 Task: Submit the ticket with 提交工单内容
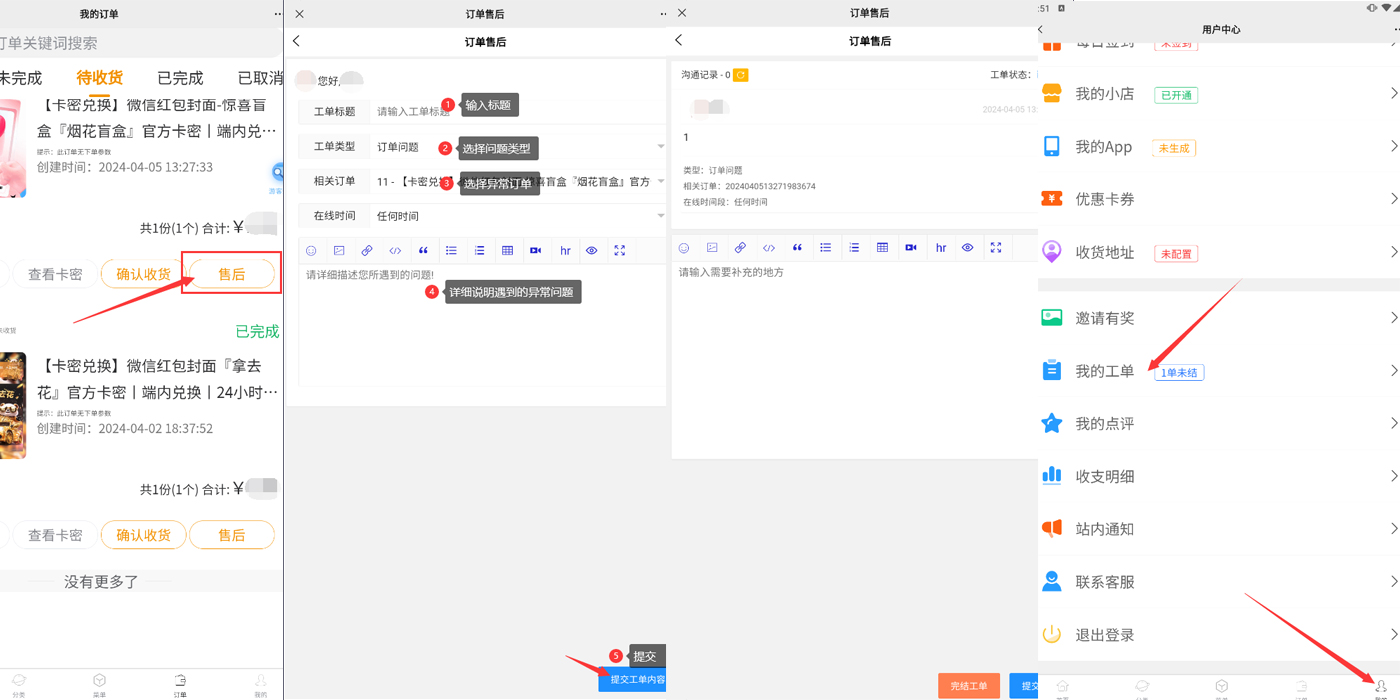coord(633,680)
